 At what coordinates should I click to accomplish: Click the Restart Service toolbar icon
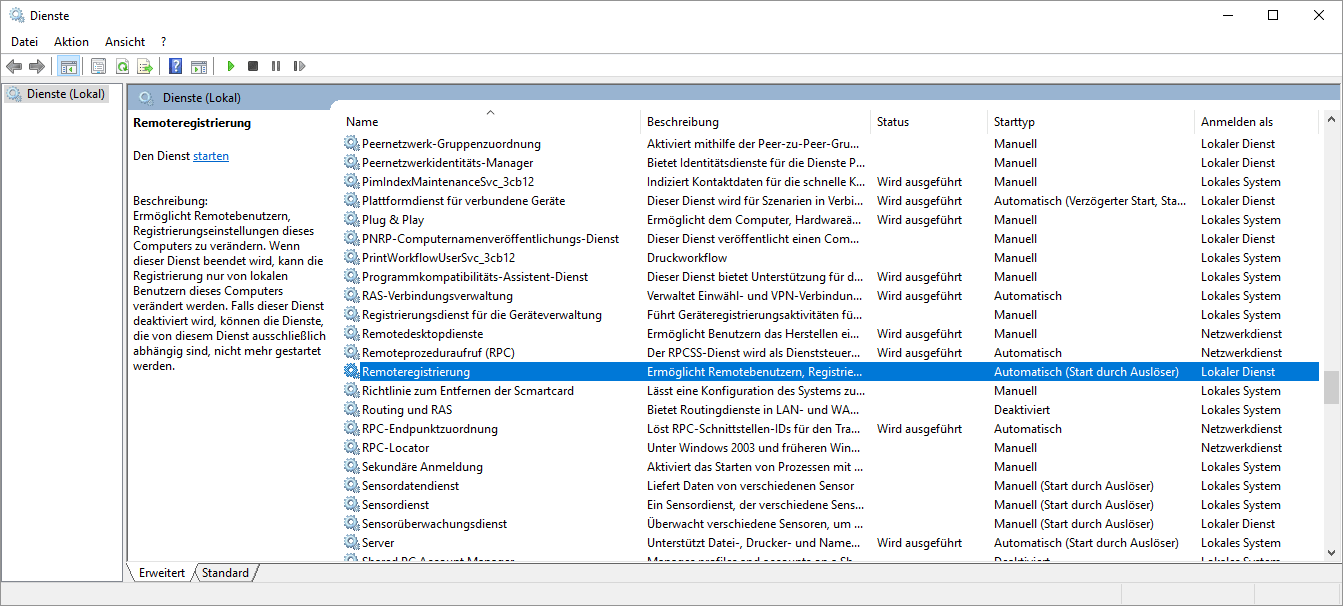pos(299,66)
